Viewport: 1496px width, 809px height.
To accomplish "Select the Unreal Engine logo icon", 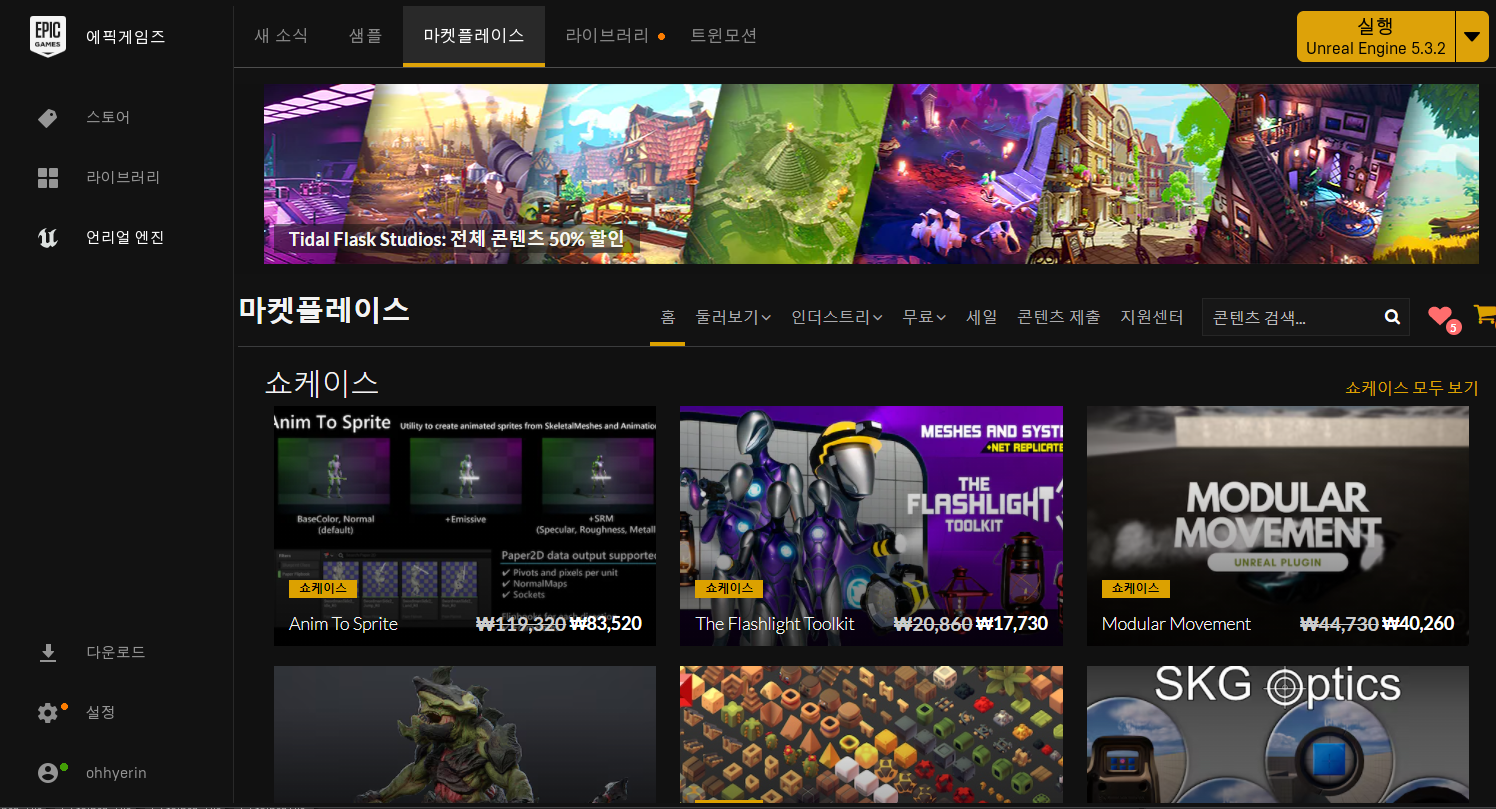I will [x=48, y=238].
